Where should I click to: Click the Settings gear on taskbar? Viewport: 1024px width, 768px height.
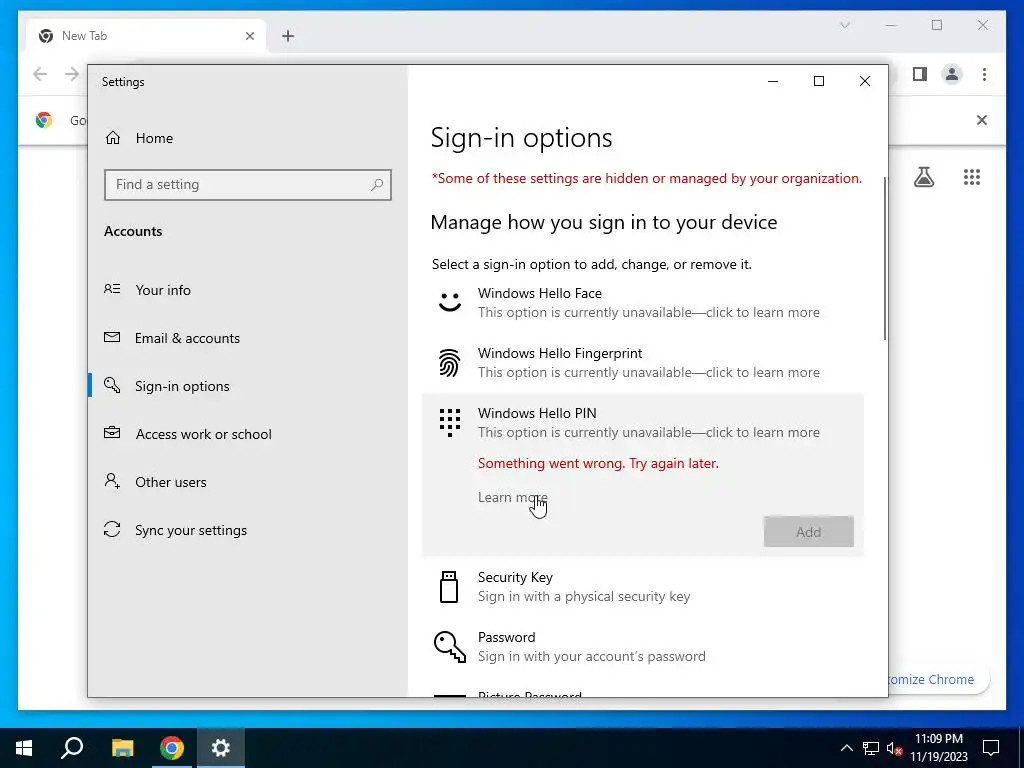[x=221, y=748]
